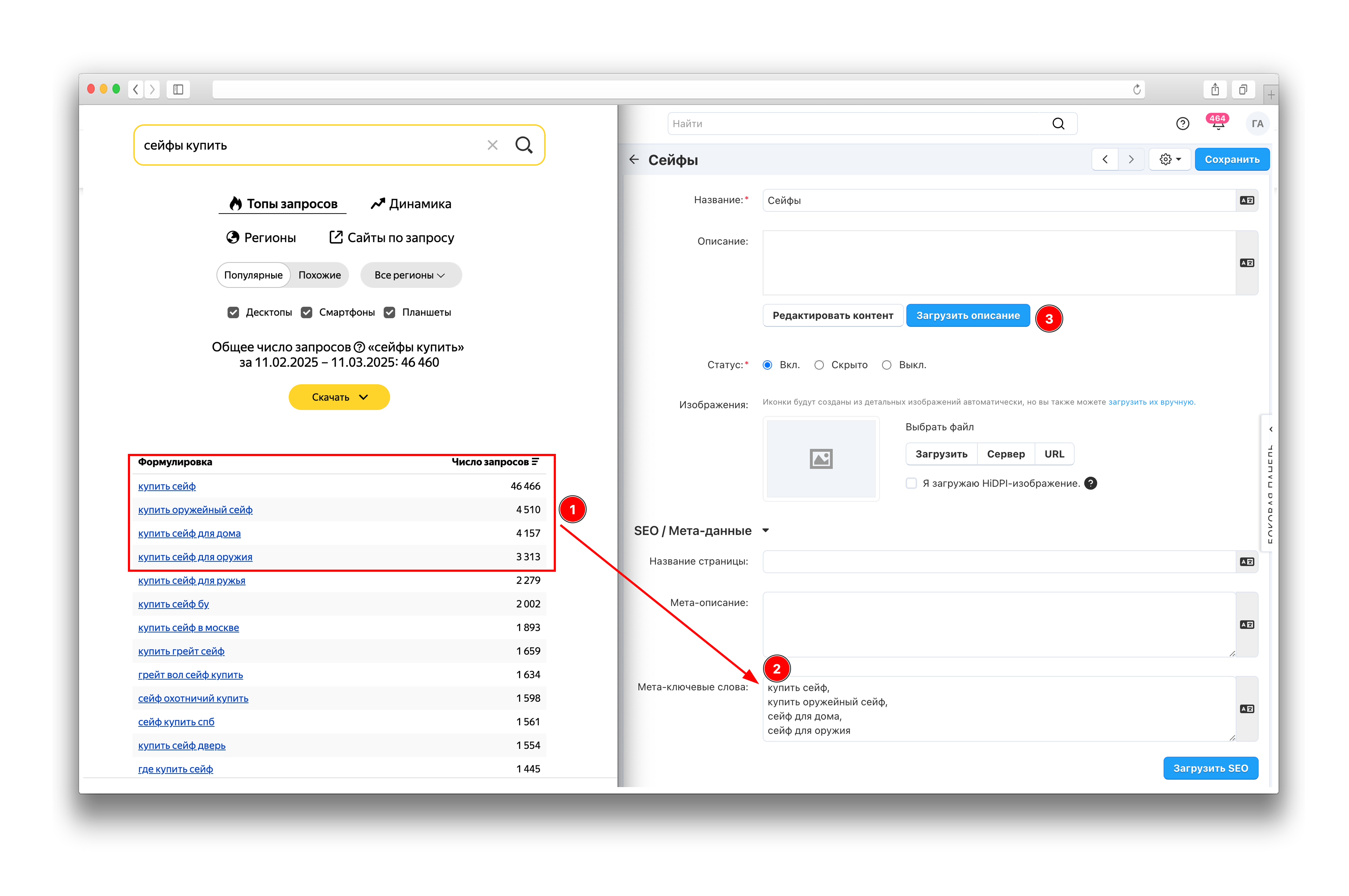
Task: Open the купить оружейный сейф query link
Action: [195, 510]
